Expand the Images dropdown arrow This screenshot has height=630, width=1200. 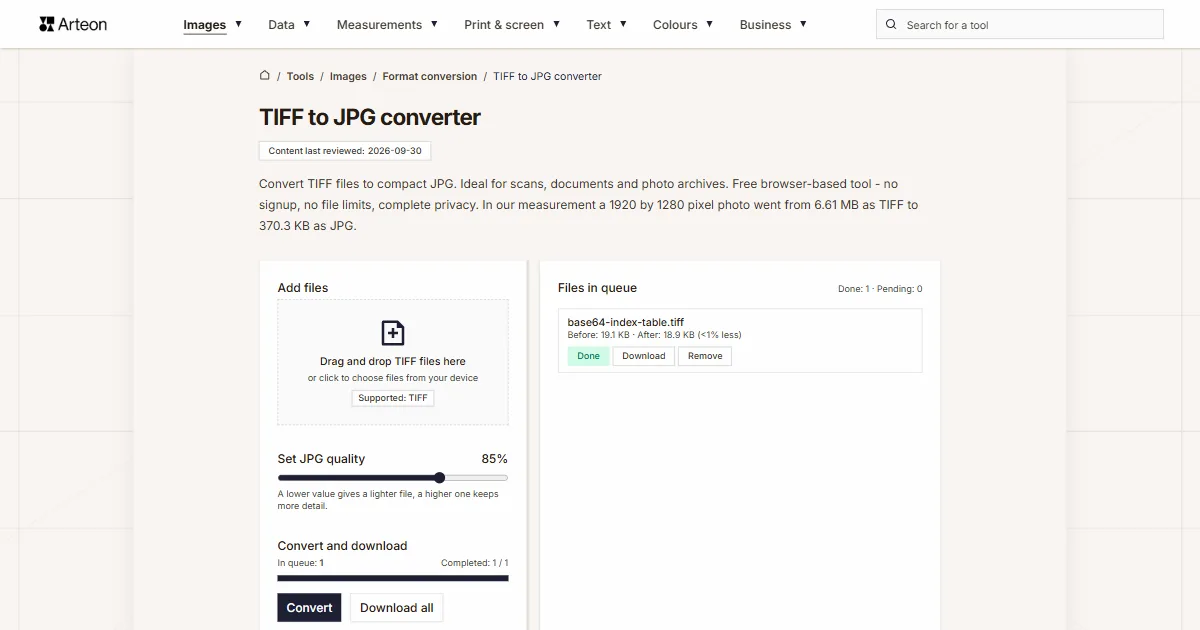[x=238, y=24]
